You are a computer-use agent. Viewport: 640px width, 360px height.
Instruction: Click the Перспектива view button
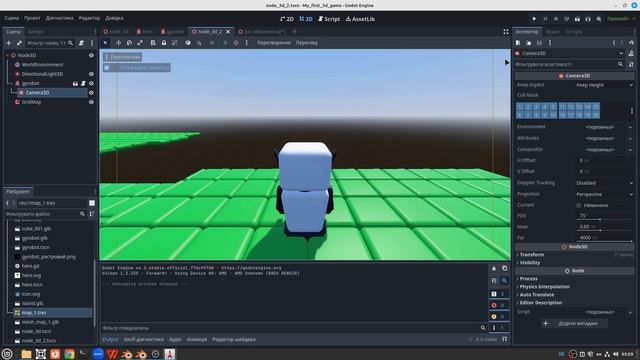coord(122,57)
